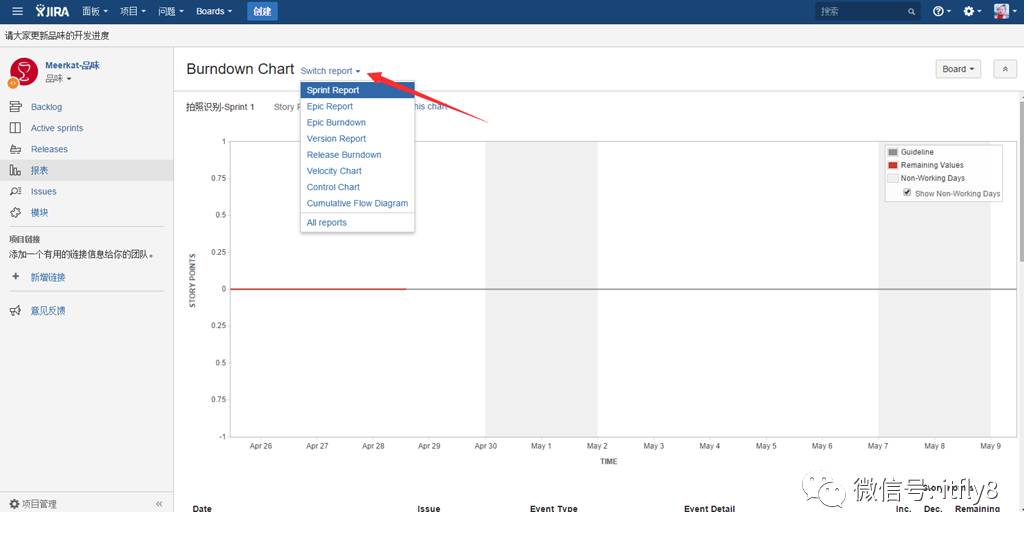Open the Board dropdown button

pyautogui.click(x=958, y=69)
